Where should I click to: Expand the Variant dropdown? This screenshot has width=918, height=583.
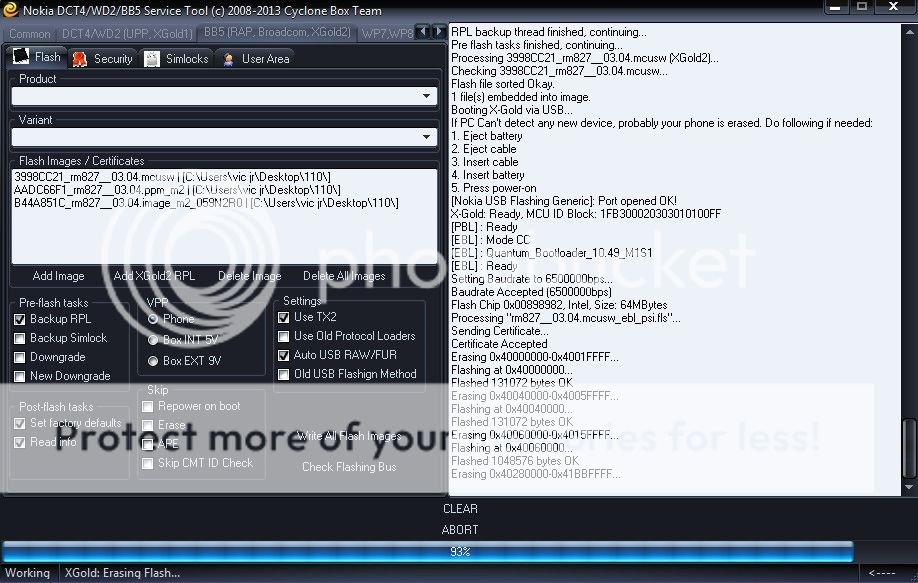tap(427, 138)
